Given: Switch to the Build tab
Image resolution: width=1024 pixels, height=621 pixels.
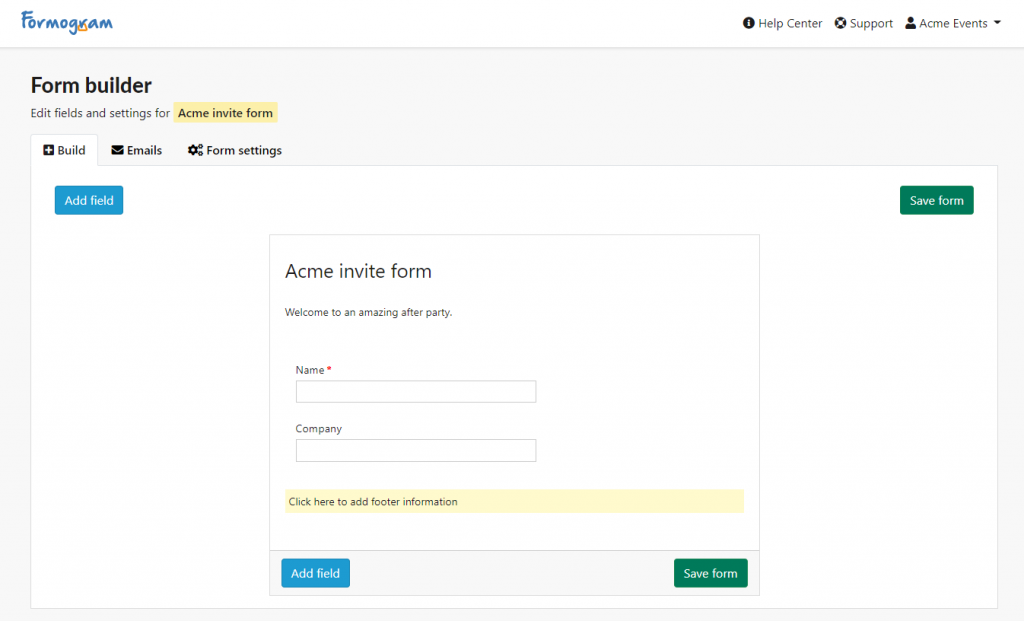Looking at the screenshot, I should point(64,150).
